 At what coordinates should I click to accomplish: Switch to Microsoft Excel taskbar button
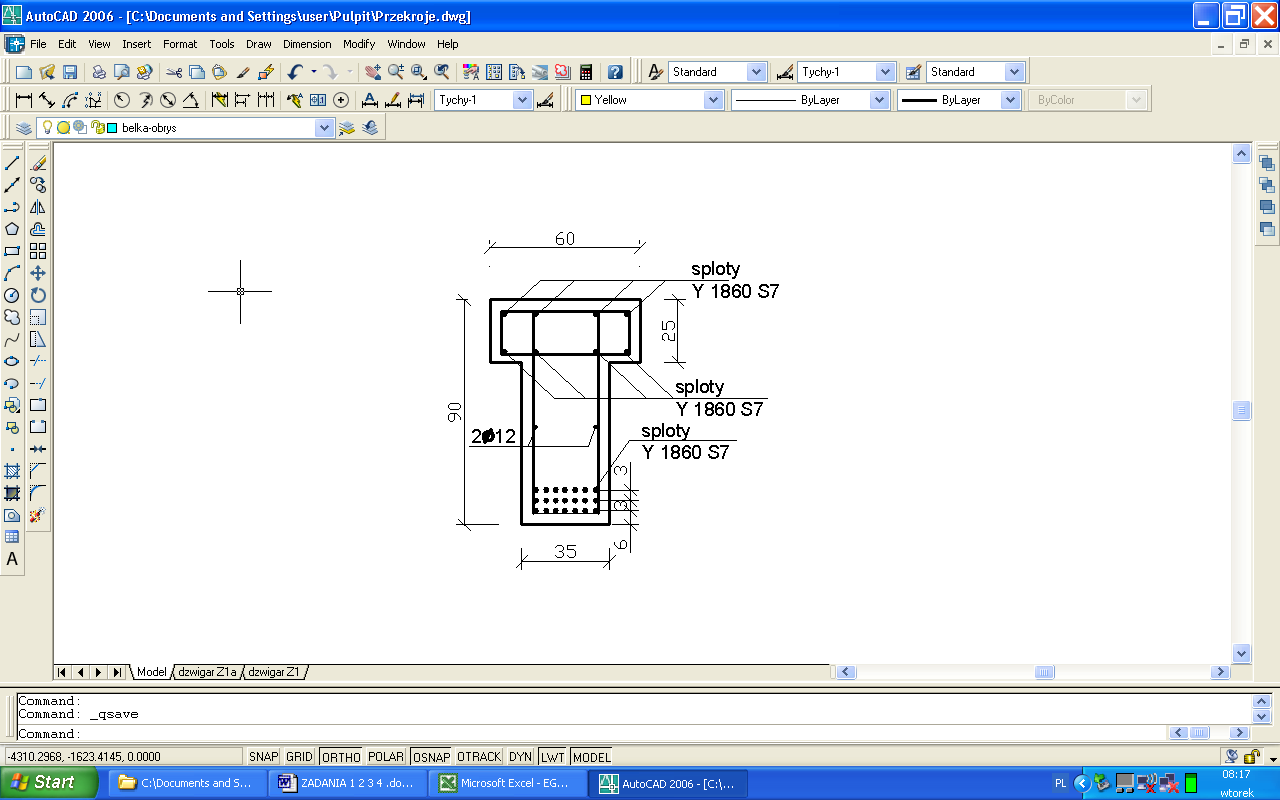[x=507, y=783]
